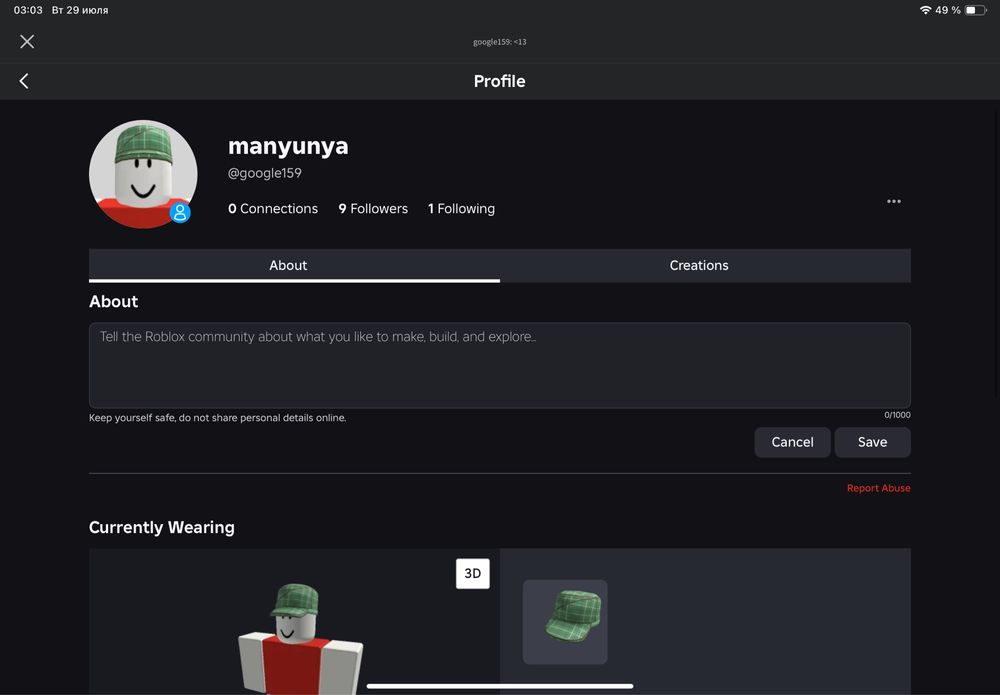
Task: Tap the 03:03 clock in status bar
Action: 28,10
